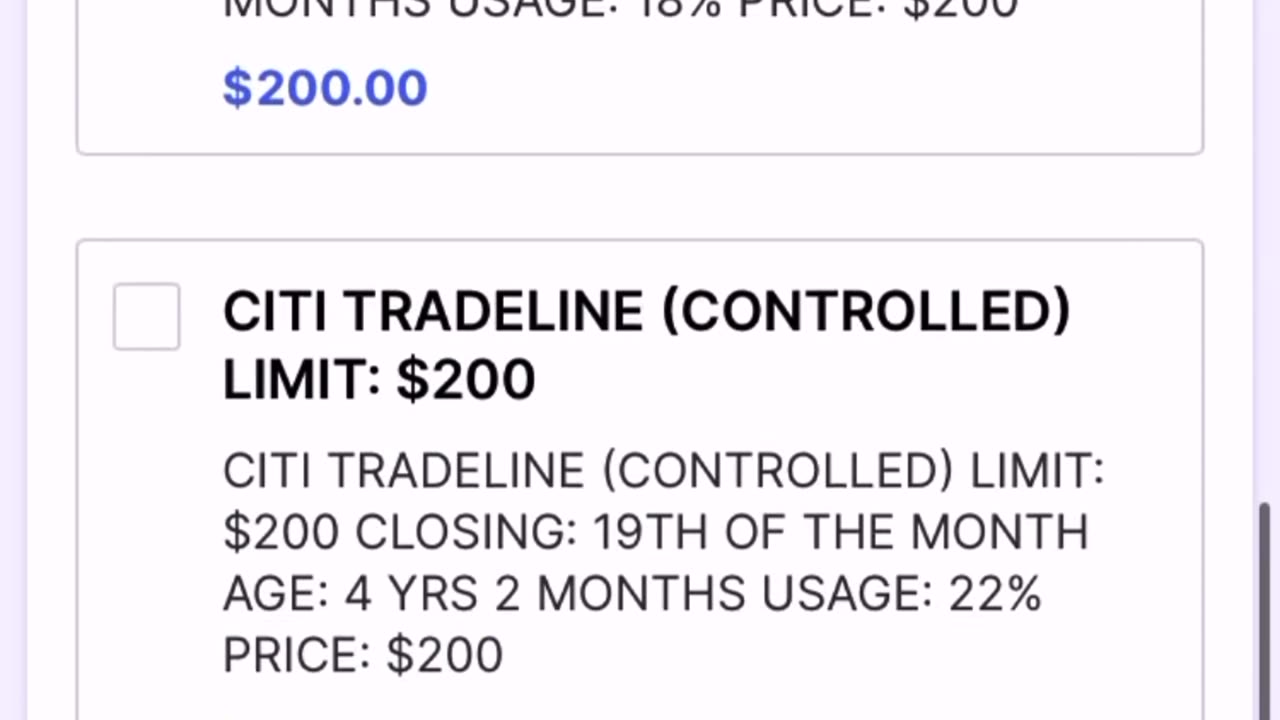
Task: Check the Citi Tradeline checkbox
Action: tap(147, 317)
